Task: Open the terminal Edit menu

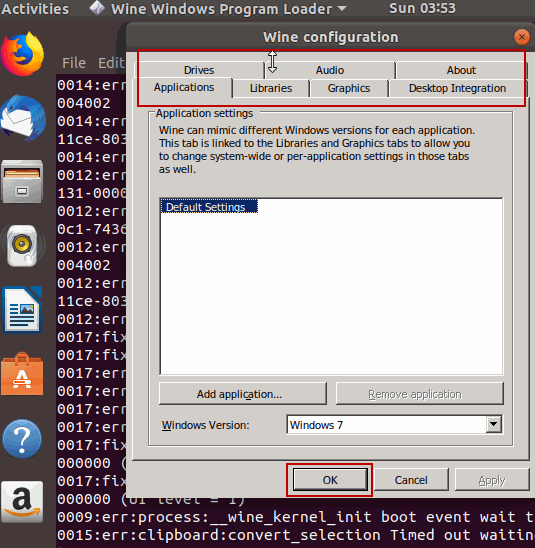Action: coord(111,63)
